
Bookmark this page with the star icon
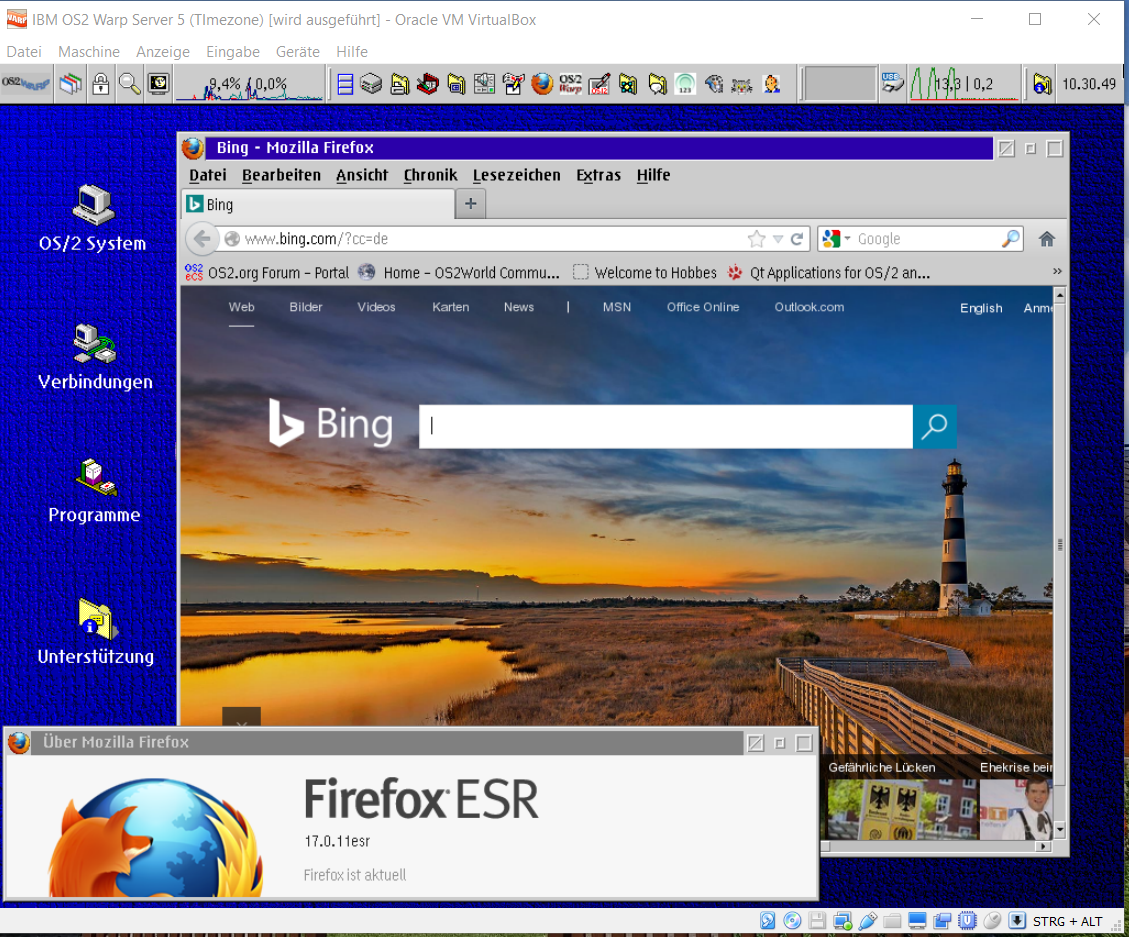pos(756,239)
